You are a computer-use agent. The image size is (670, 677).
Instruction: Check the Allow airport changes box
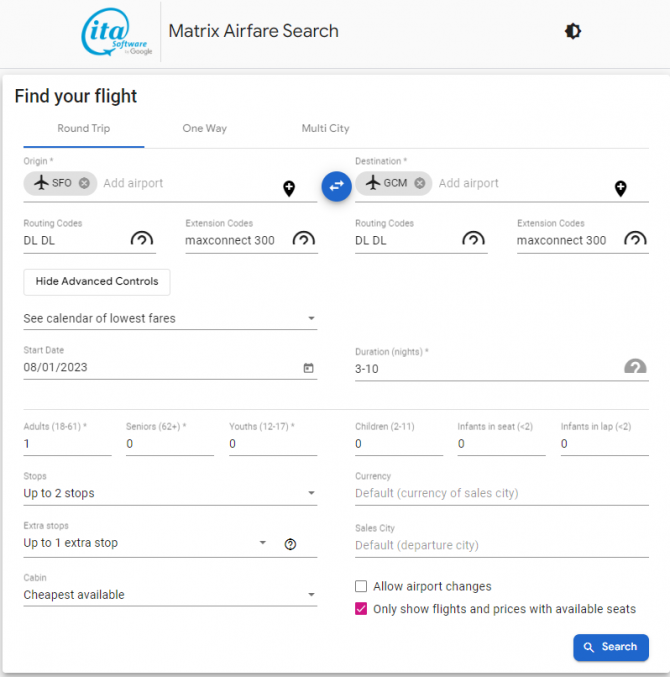pos(361,586)
